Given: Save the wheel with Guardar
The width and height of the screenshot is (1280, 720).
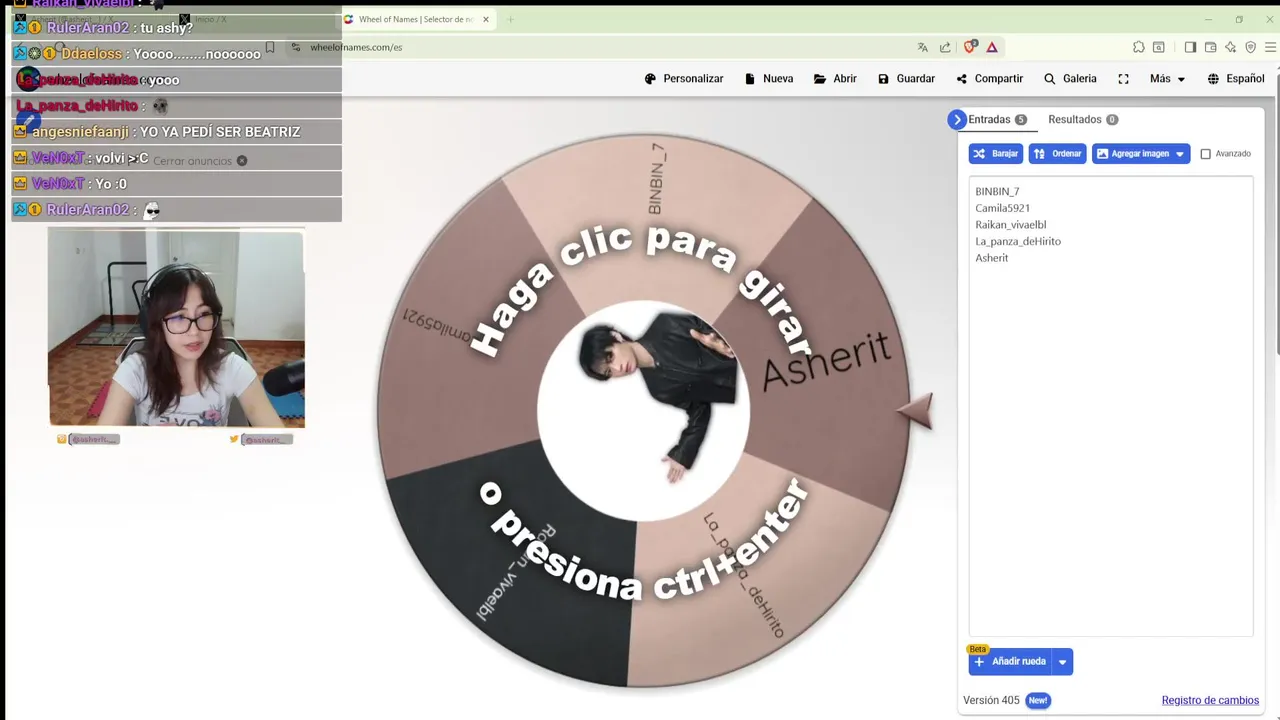Looking at the screenshot, I should tap(906, 79).
